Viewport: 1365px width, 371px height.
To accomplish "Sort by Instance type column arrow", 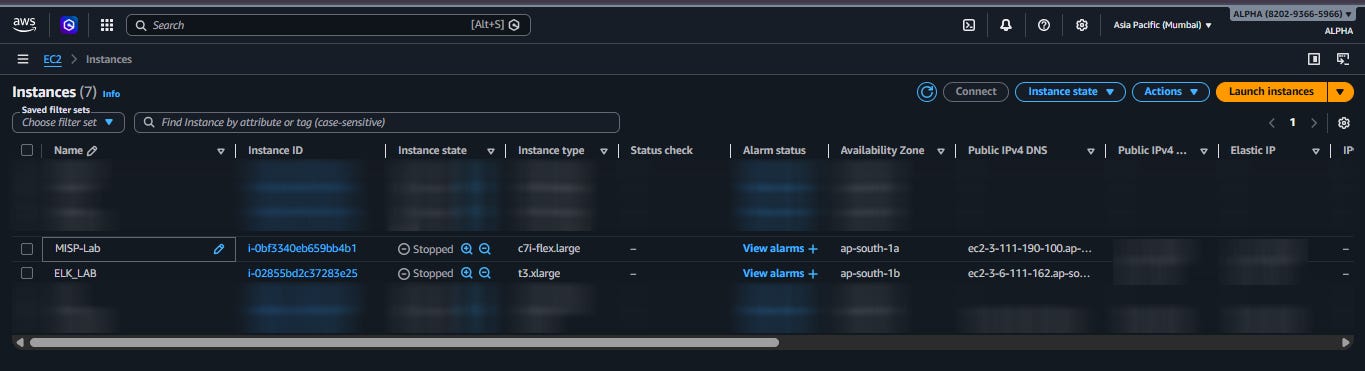I will coord(605,151).
